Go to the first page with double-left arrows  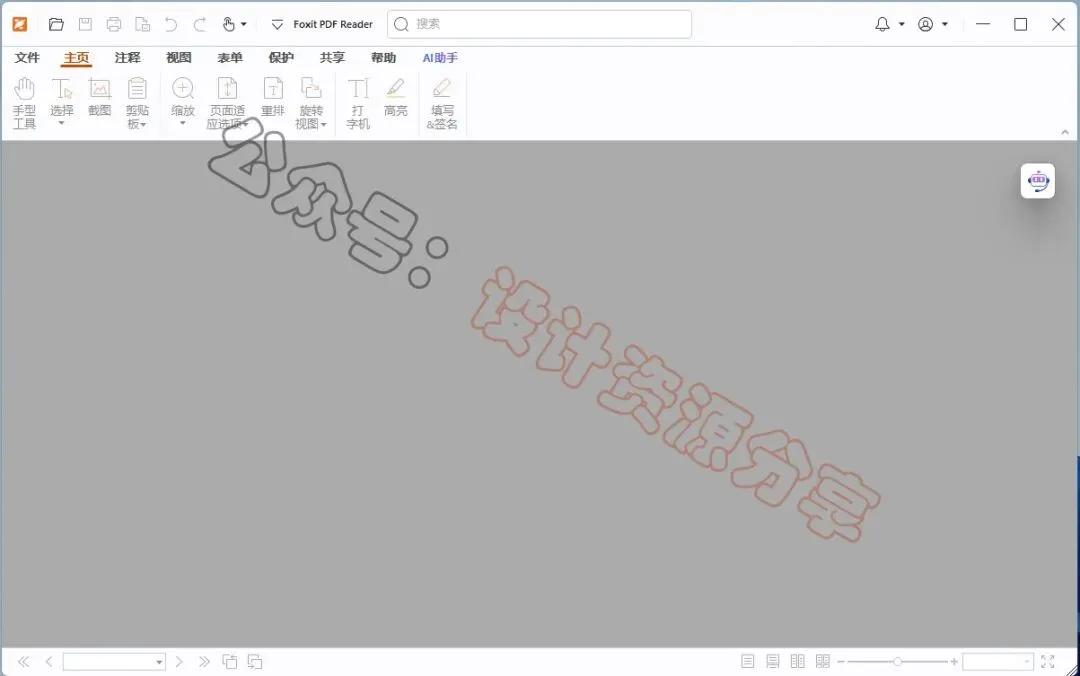pyautogui.click(x=23, y=662)
